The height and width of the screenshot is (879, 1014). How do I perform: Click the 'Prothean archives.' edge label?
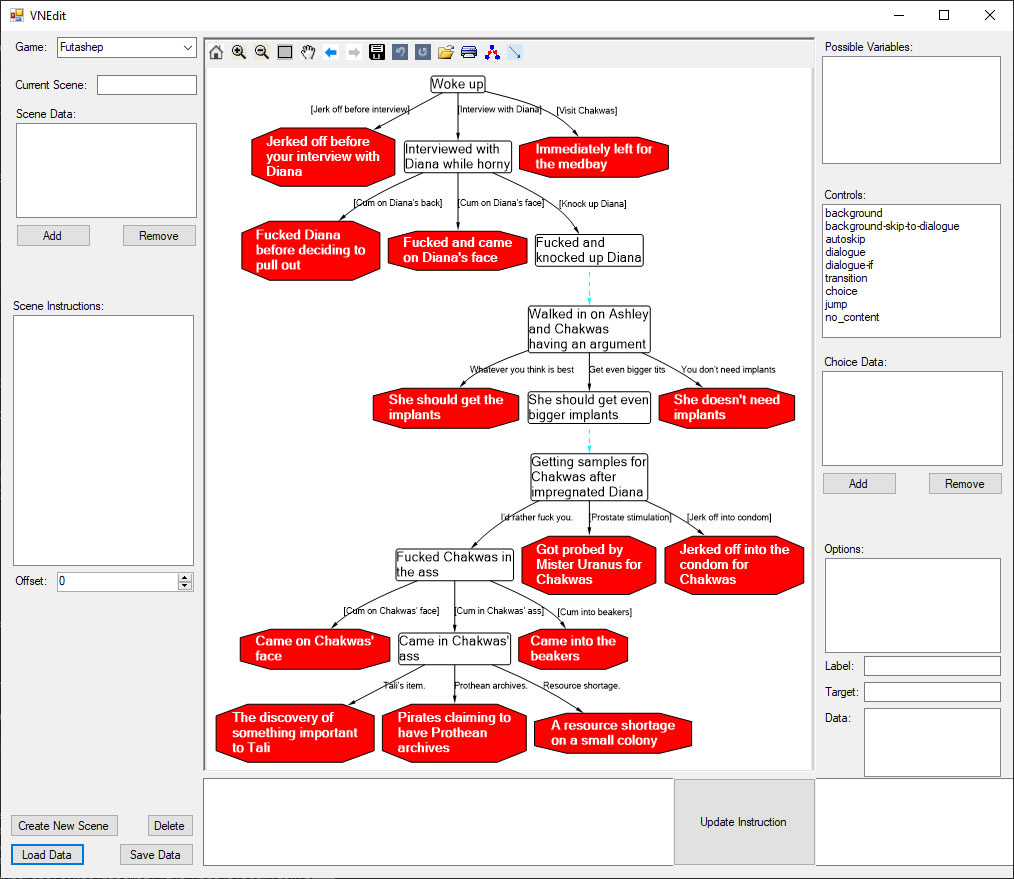click(491, 686)
